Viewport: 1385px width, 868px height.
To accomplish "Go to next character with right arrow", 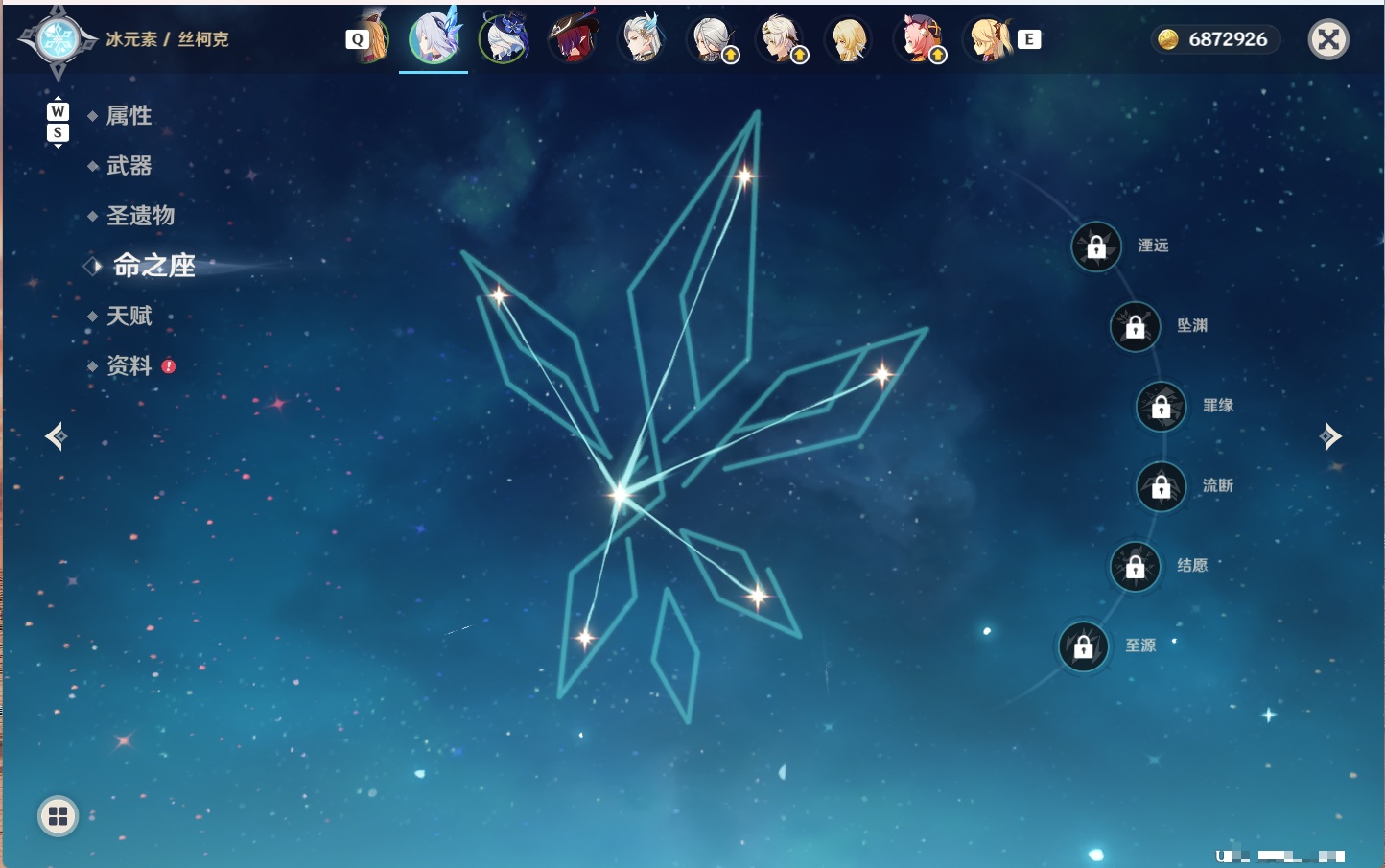I will pyautogui.click(x=1330, y=436).
